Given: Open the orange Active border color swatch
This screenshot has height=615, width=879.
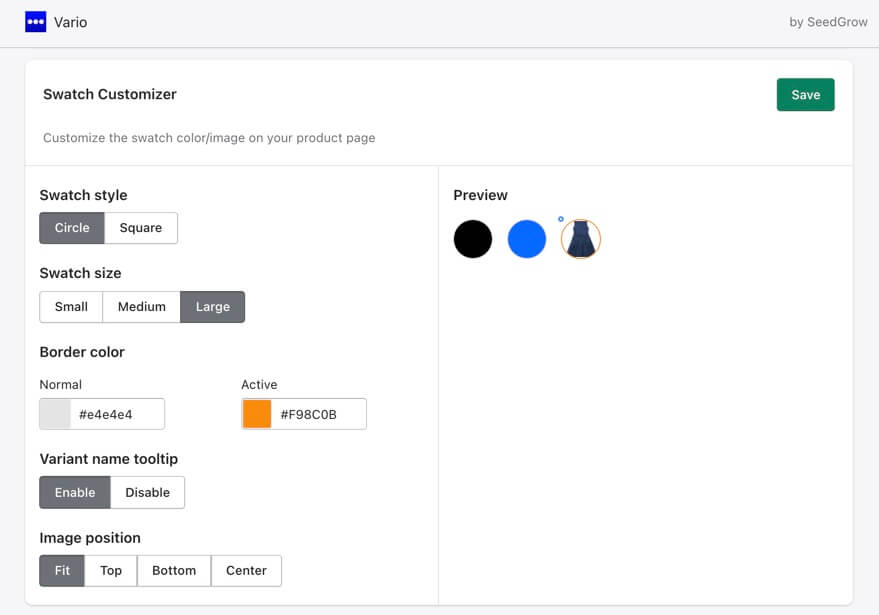Looking at the screenshot, I should coord(257,414).
